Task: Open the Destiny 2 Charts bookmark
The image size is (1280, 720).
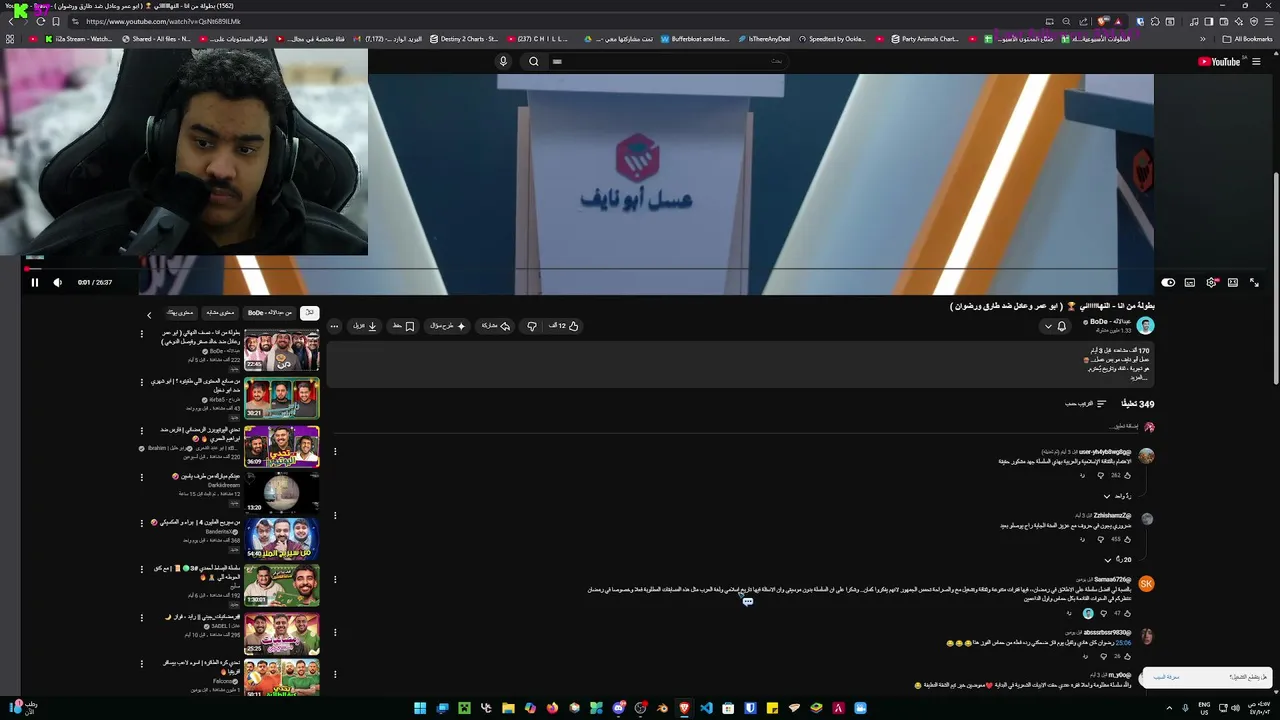Action: coord(464,39)
